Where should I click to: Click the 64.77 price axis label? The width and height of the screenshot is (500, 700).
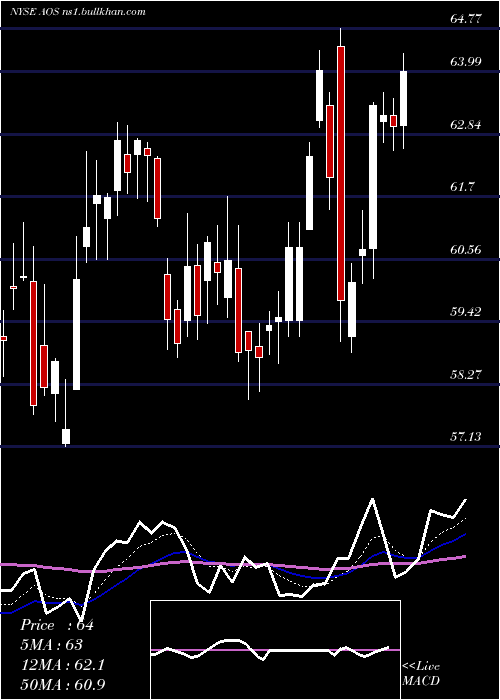tap(466, 20)
